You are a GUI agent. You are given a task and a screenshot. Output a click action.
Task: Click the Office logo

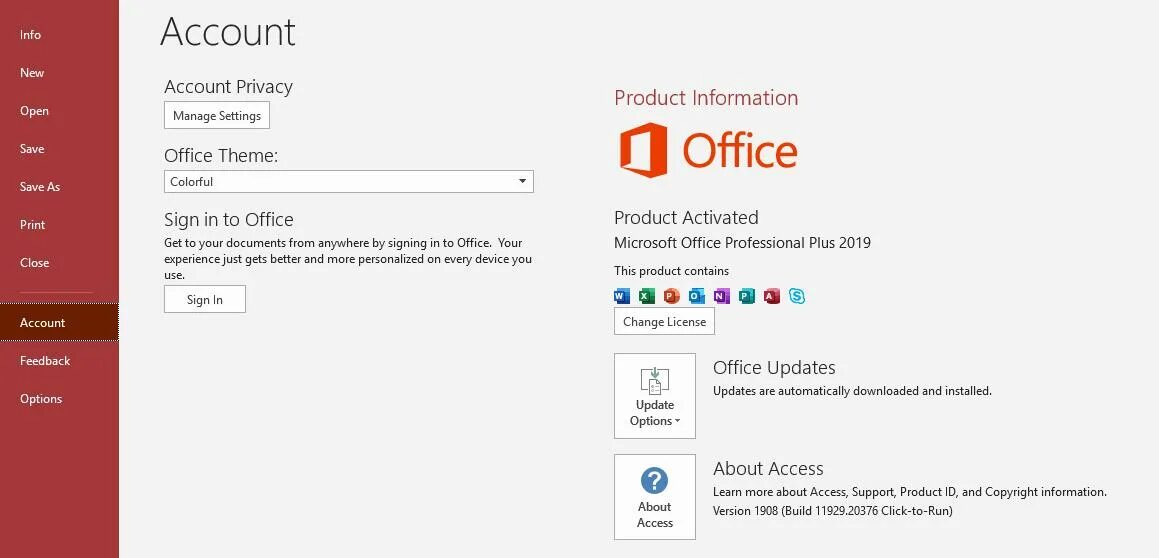708,151
